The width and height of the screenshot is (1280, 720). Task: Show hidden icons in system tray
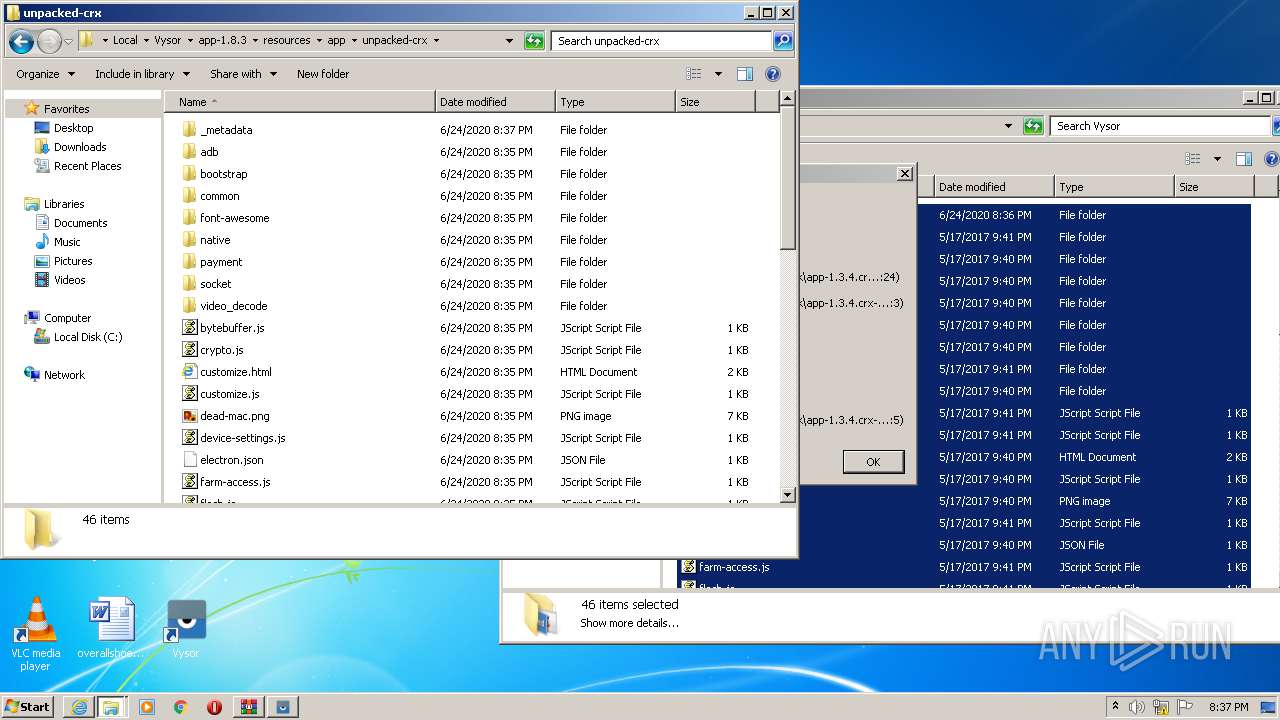(1115, 707)
